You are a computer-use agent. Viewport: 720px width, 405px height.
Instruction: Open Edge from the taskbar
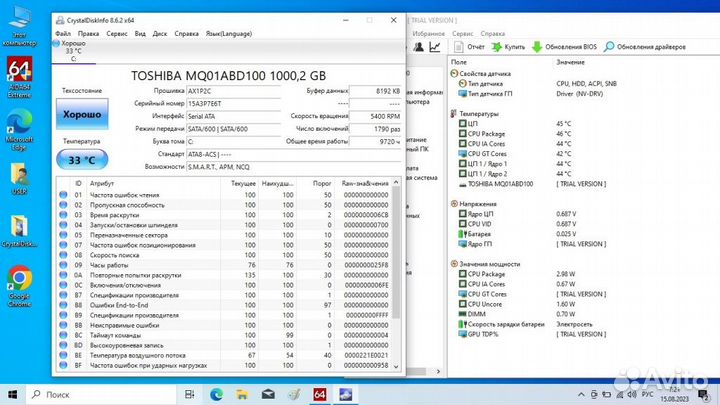(216, 394)
